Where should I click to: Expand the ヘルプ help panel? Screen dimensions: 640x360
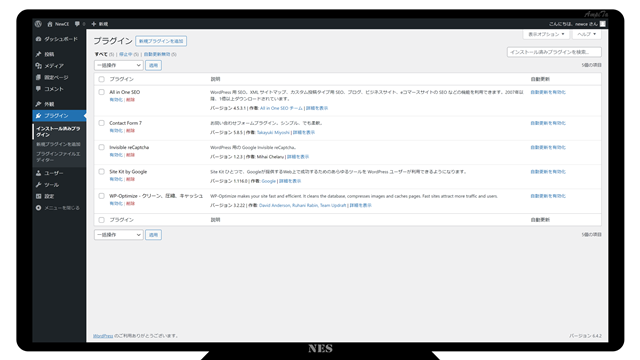[587, 34]
